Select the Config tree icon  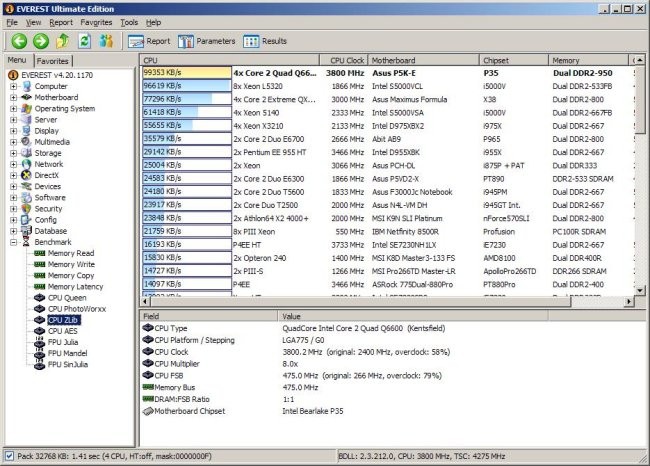coord(27,220)
